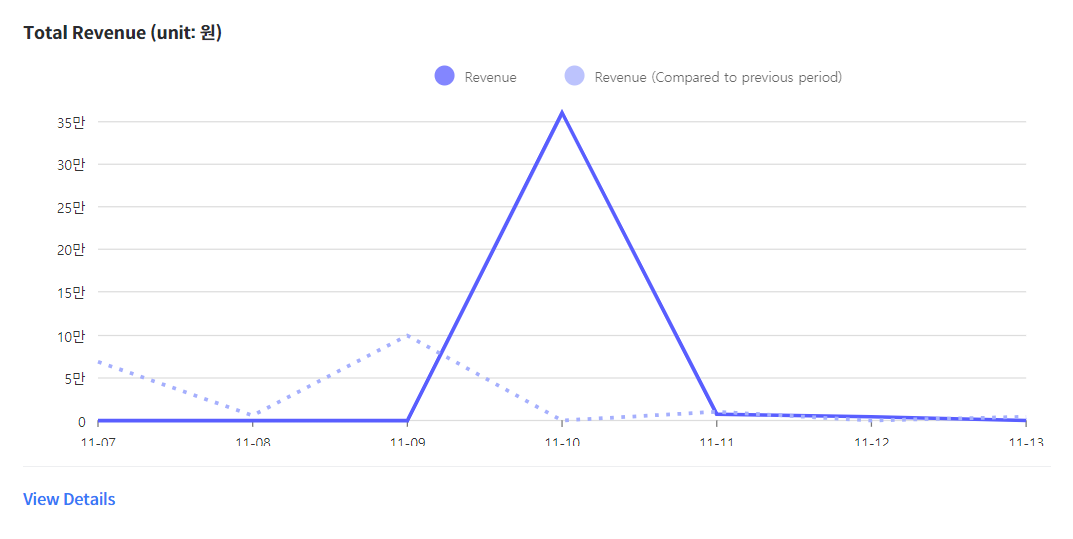
Task: Click the 11-10 x-axis date label
Action: (563, 442)
